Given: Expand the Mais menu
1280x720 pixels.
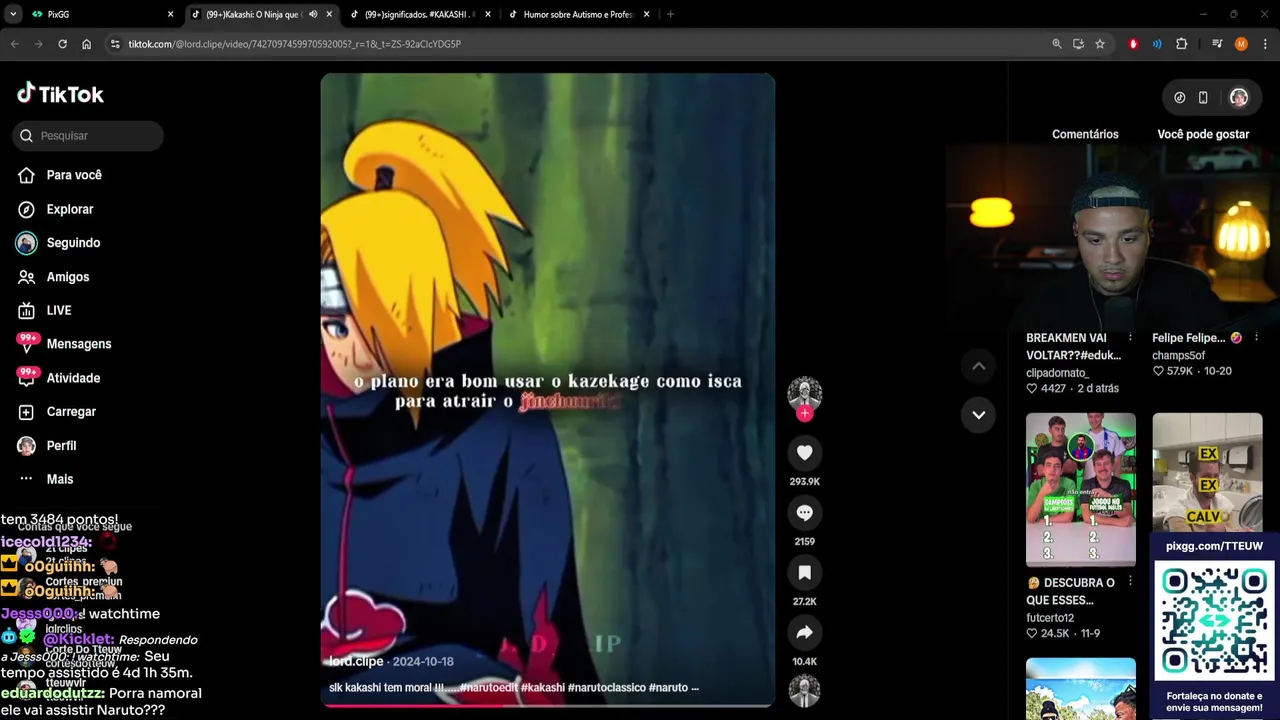Looking at the screenshot, I should pyautogui.click(x=60, y=479).
